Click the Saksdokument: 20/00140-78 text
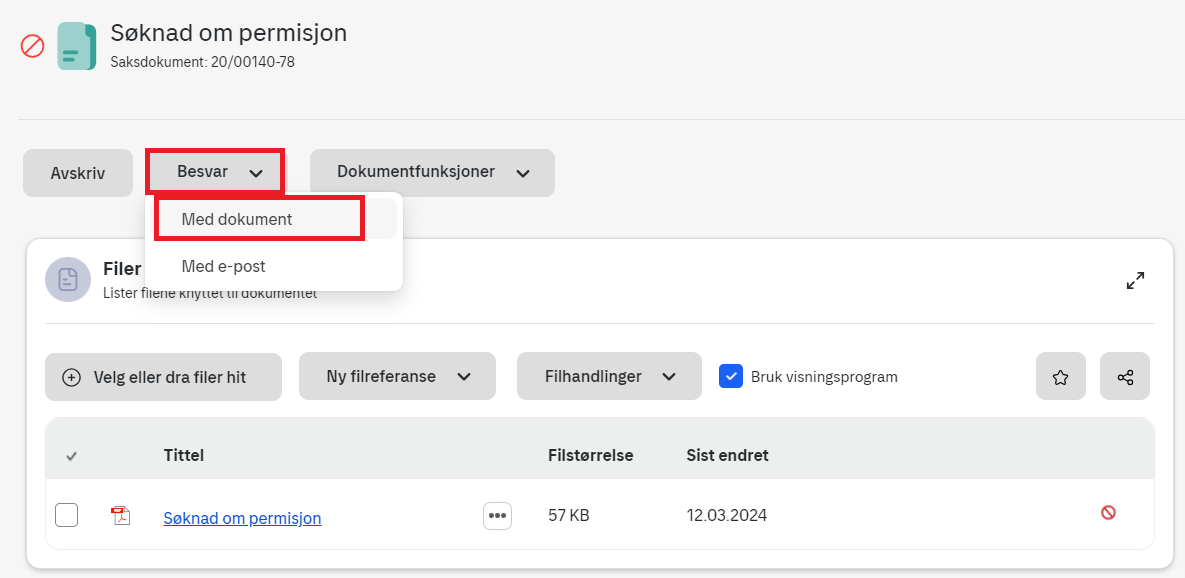 coord(203,62)
